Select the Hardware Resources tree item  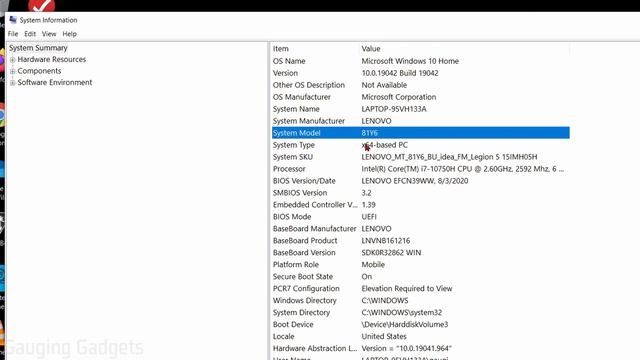coord(51,59)
